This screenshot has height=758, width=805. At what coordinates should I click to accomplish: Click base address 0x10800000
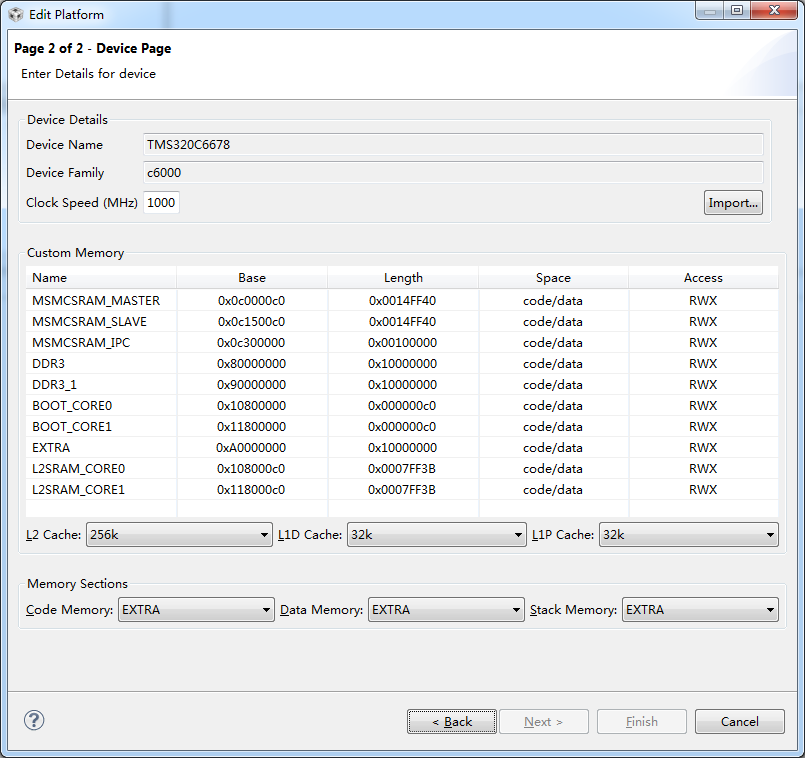[x=251, y=406]
